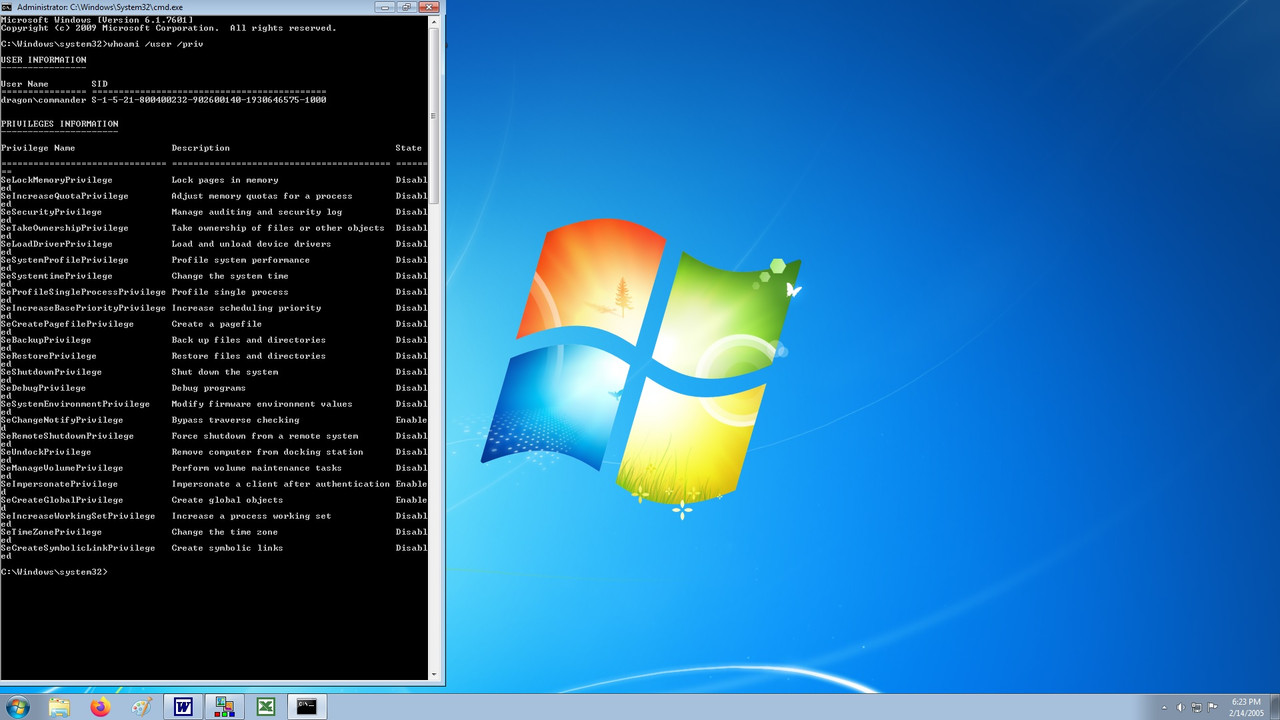Click 'SeRestorePrivilege' row name
1280x720 pixels.
(48, 356)
